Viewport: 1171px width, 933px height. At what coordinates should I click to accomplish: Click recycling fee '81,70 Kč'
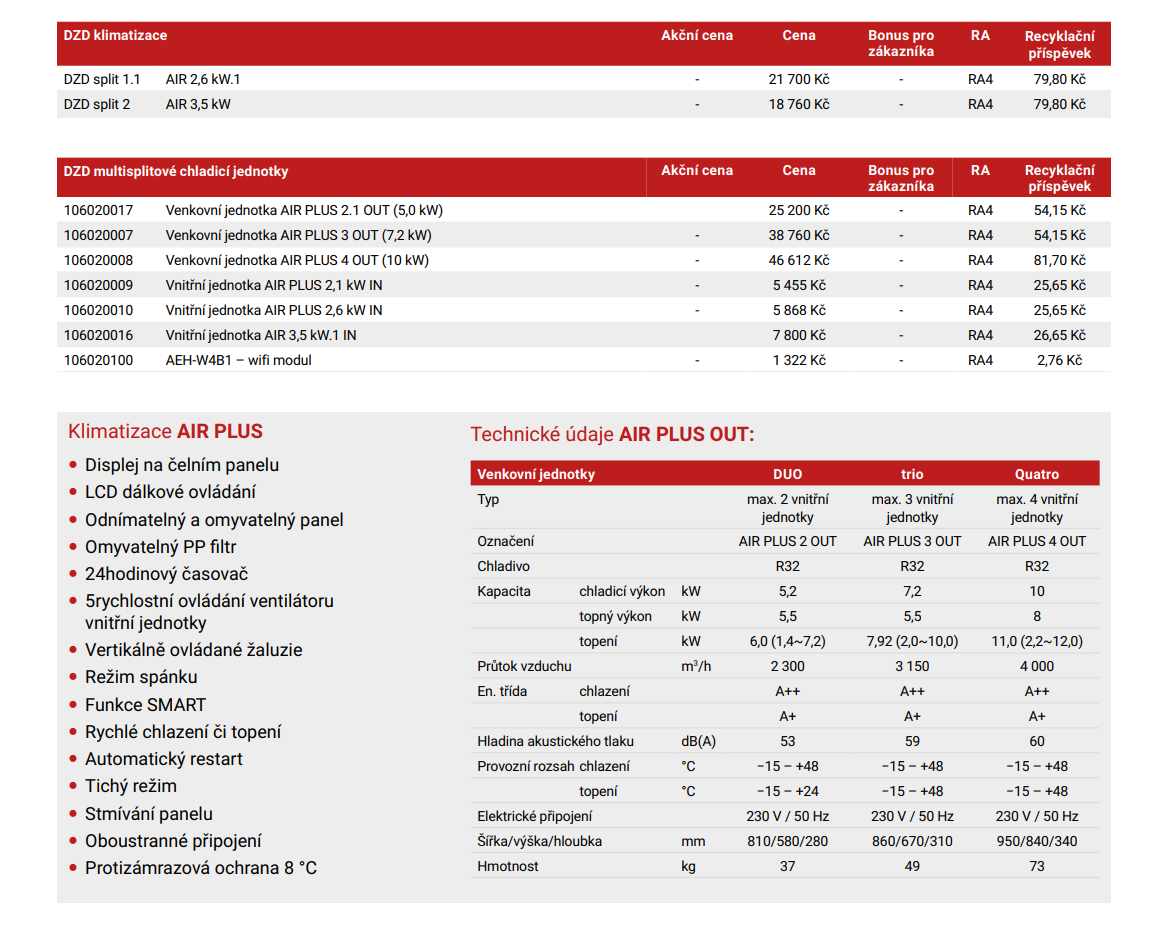(1059, 261)
